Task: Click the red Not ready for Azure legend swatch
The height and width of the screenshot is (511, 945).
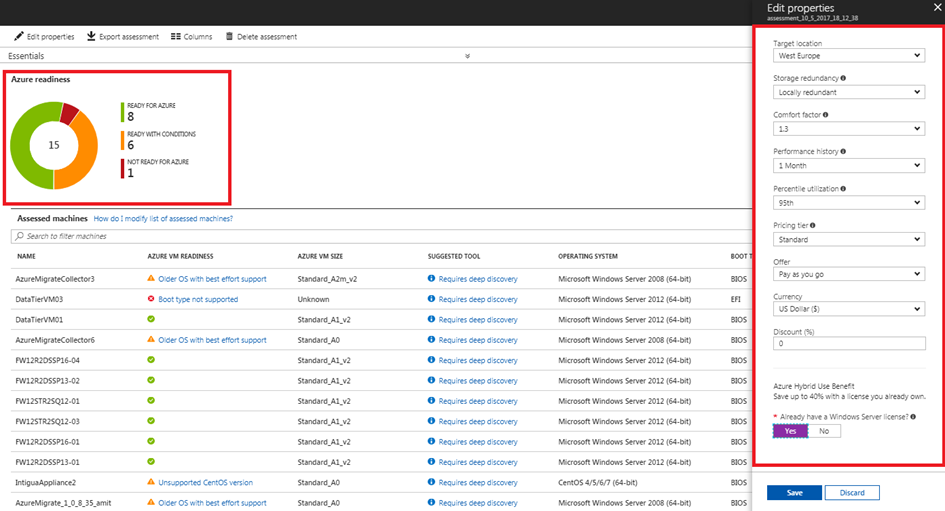Action: [123, 169]
